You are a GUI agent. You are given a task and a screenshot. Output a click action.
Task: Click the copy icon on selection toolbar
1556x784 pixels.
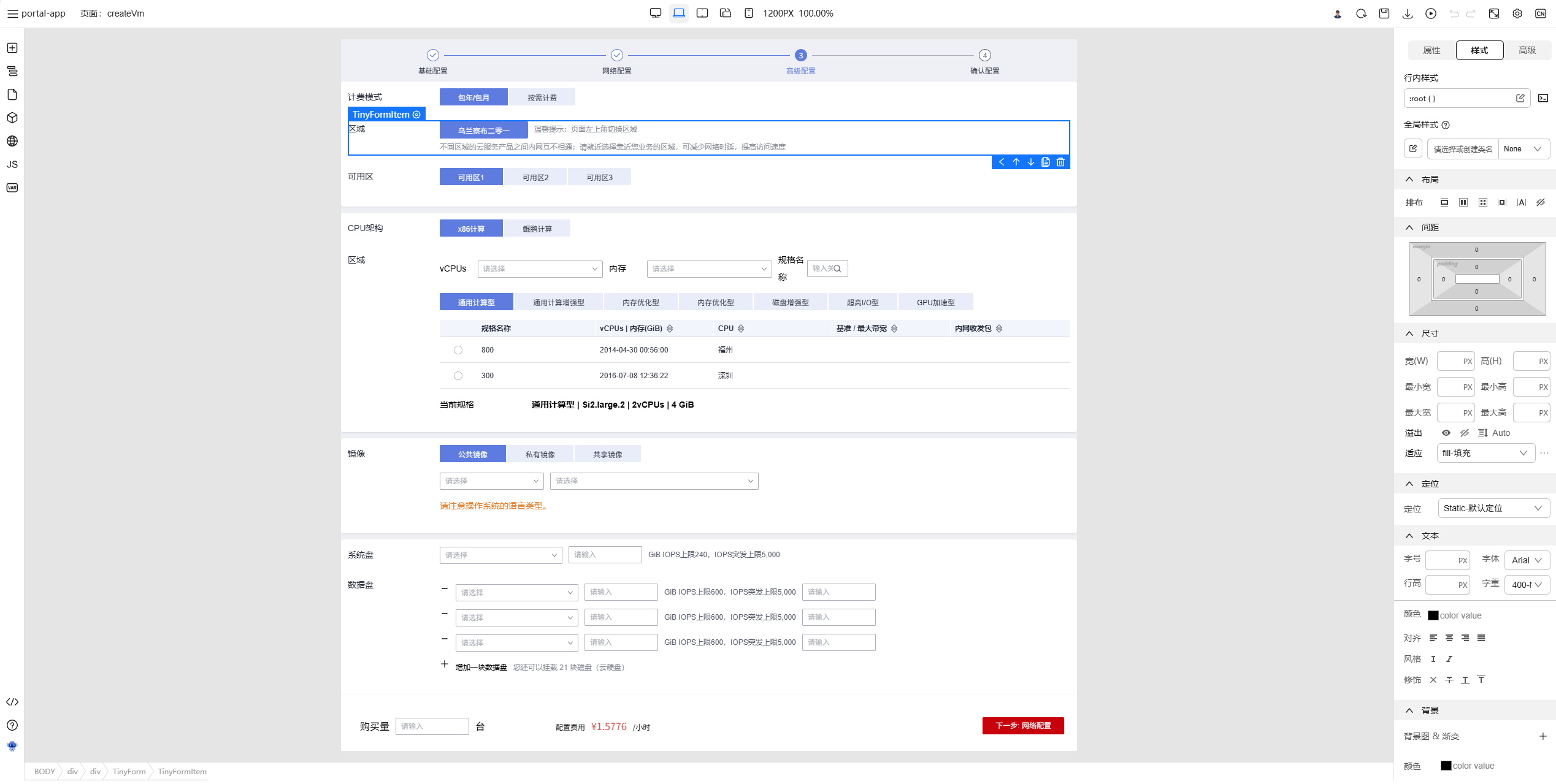[x=1046, y=162]
